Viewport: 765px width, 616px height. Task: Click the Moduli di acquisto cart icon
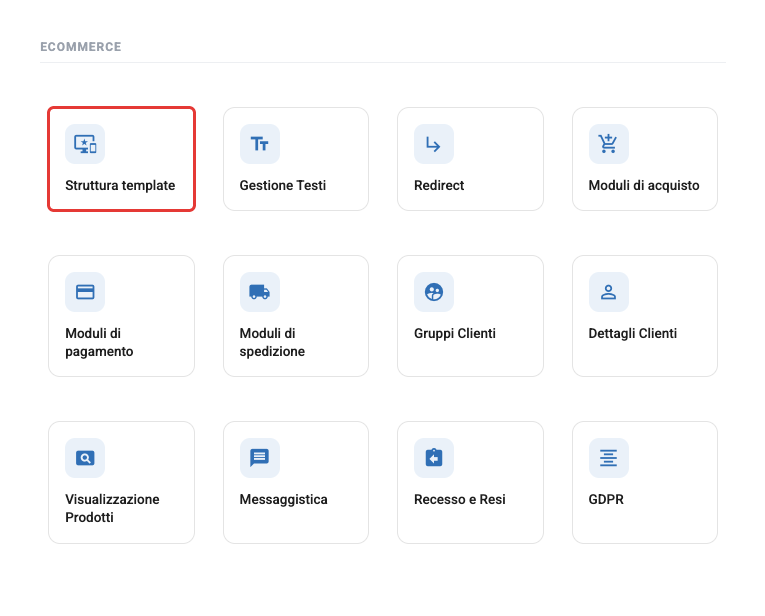point(608,144)
